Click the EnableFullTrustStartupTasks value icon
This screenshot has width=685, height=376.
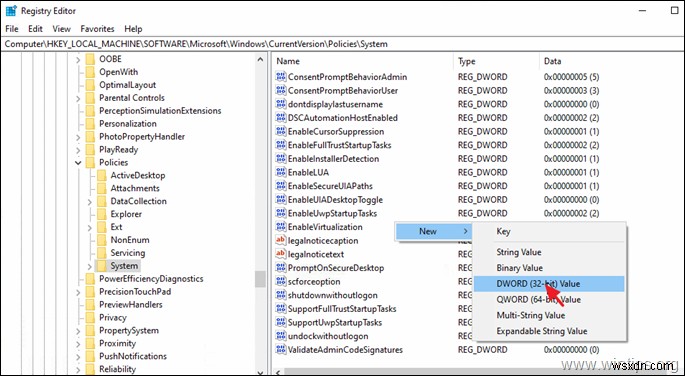tap(280, 145)
